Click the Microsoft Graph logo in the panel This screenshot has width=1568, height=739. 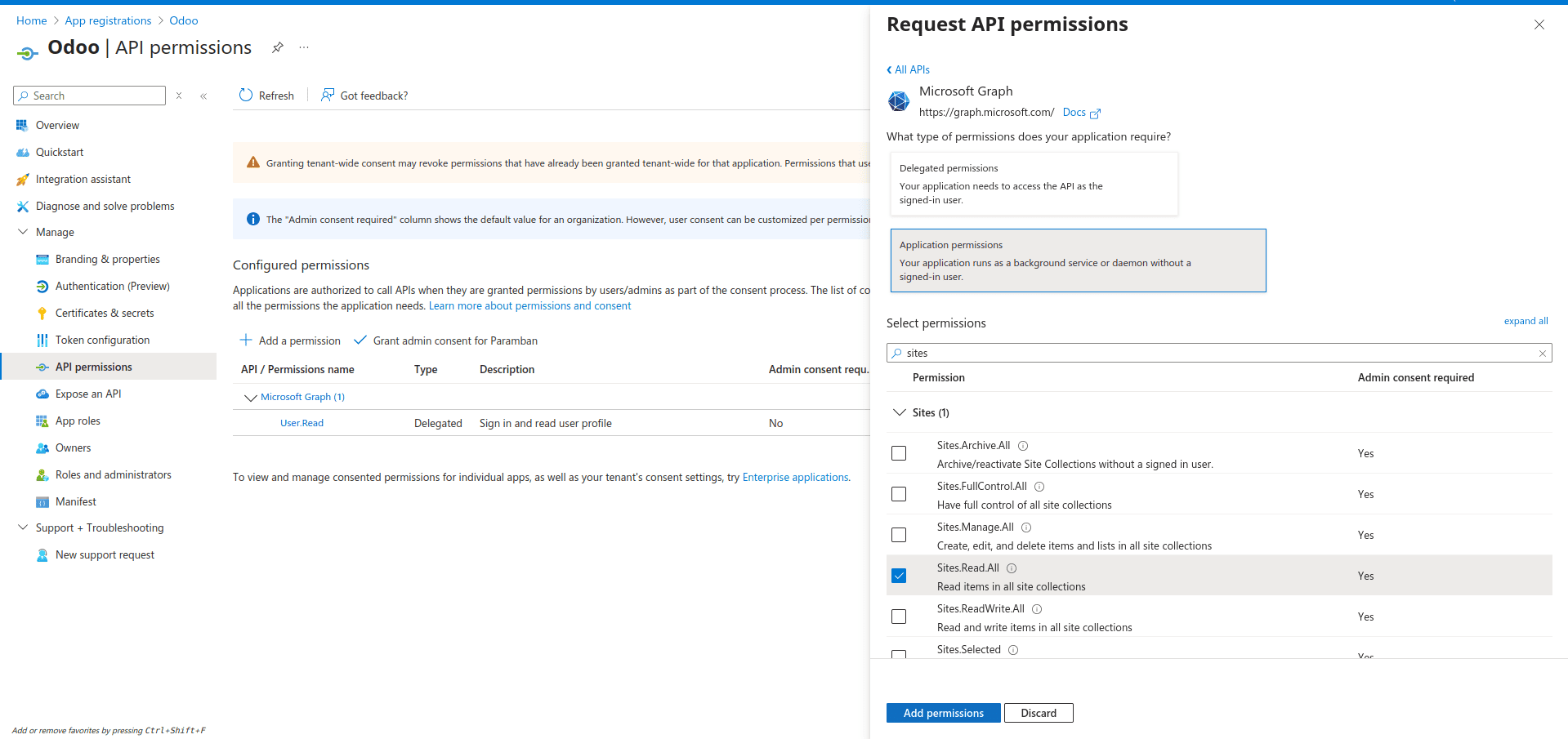pos(899,101)
